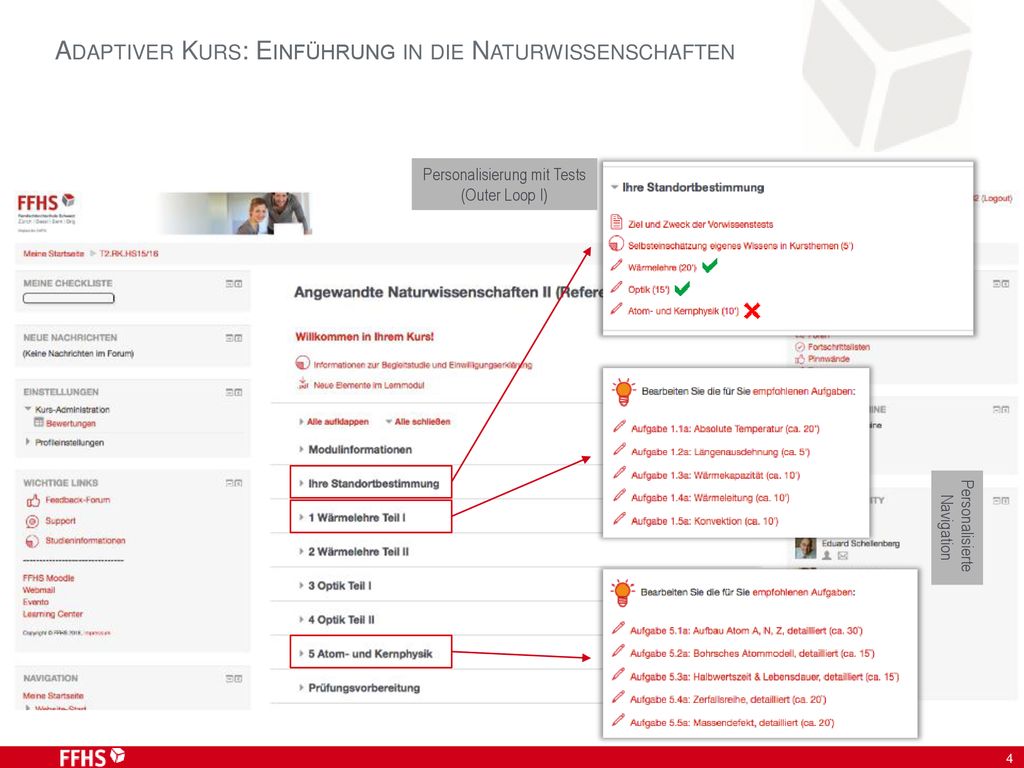
Task: Click the Meine Checkliste block control icons
Action: click(x=234, y=283)
